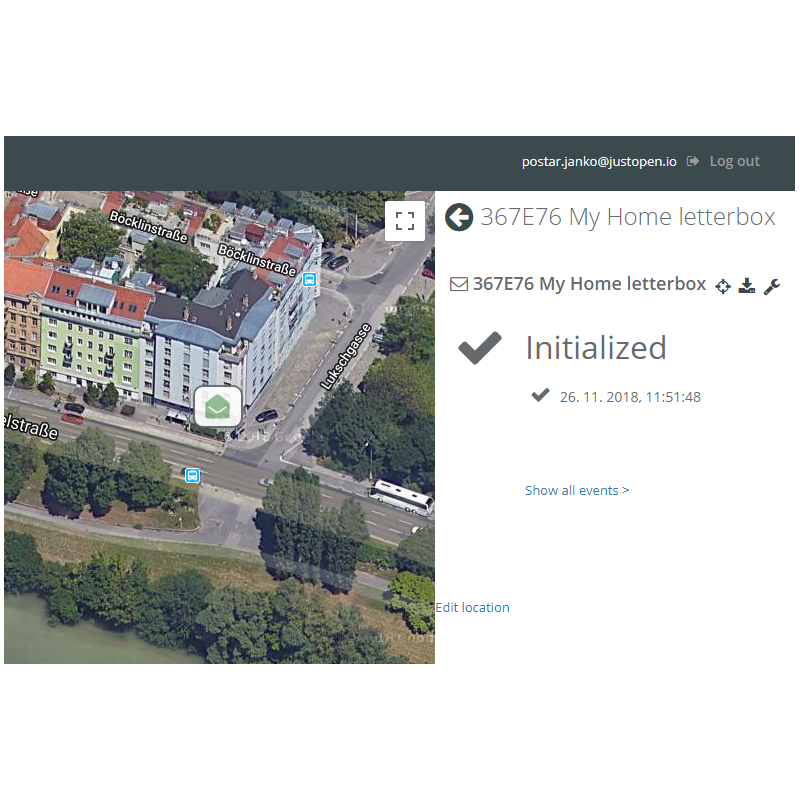
Task: Open Show all events
Action: click(577, 490)
